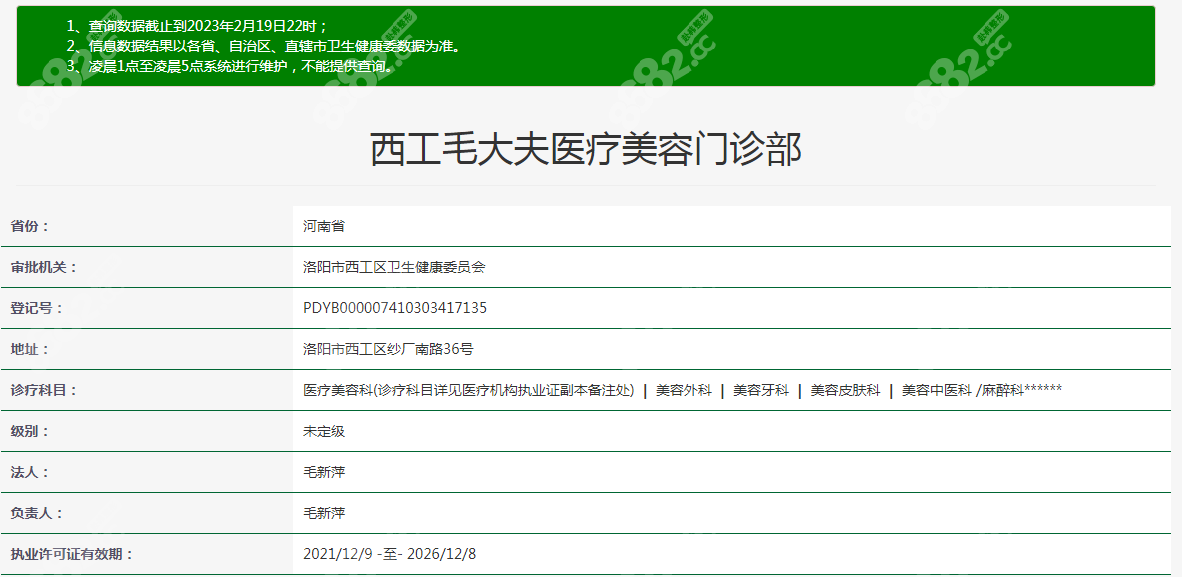
Task: Click the 诊疗科目 label
Action: pos(43,390)
